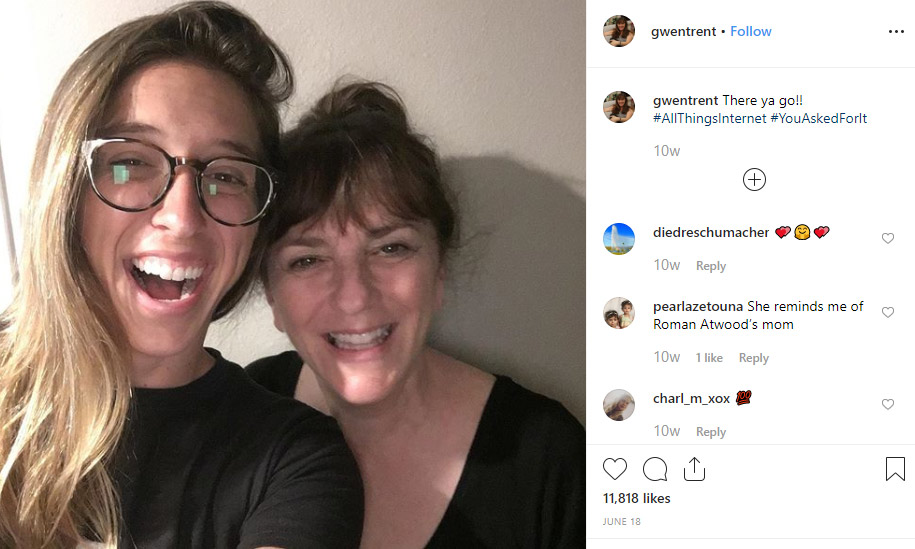Reply to charl_m_xox's comment
The width and height of the screenshot is (915, 549).
point(711,432)
